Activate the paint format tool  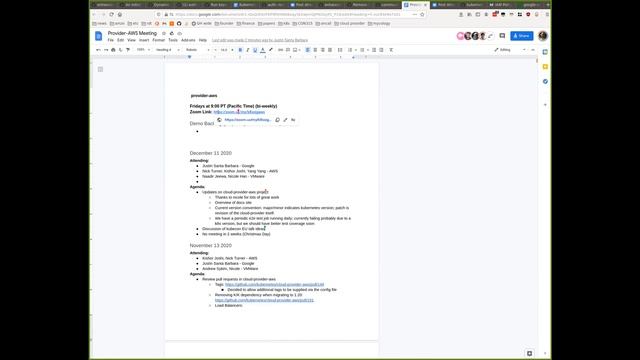pos(128,50)
